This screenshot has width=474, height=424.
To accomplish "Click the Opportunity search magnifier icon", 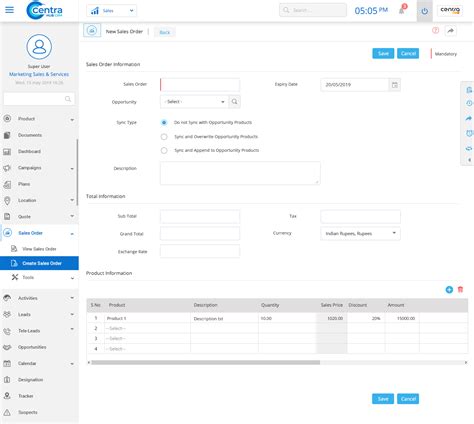I will coord(234,102).
